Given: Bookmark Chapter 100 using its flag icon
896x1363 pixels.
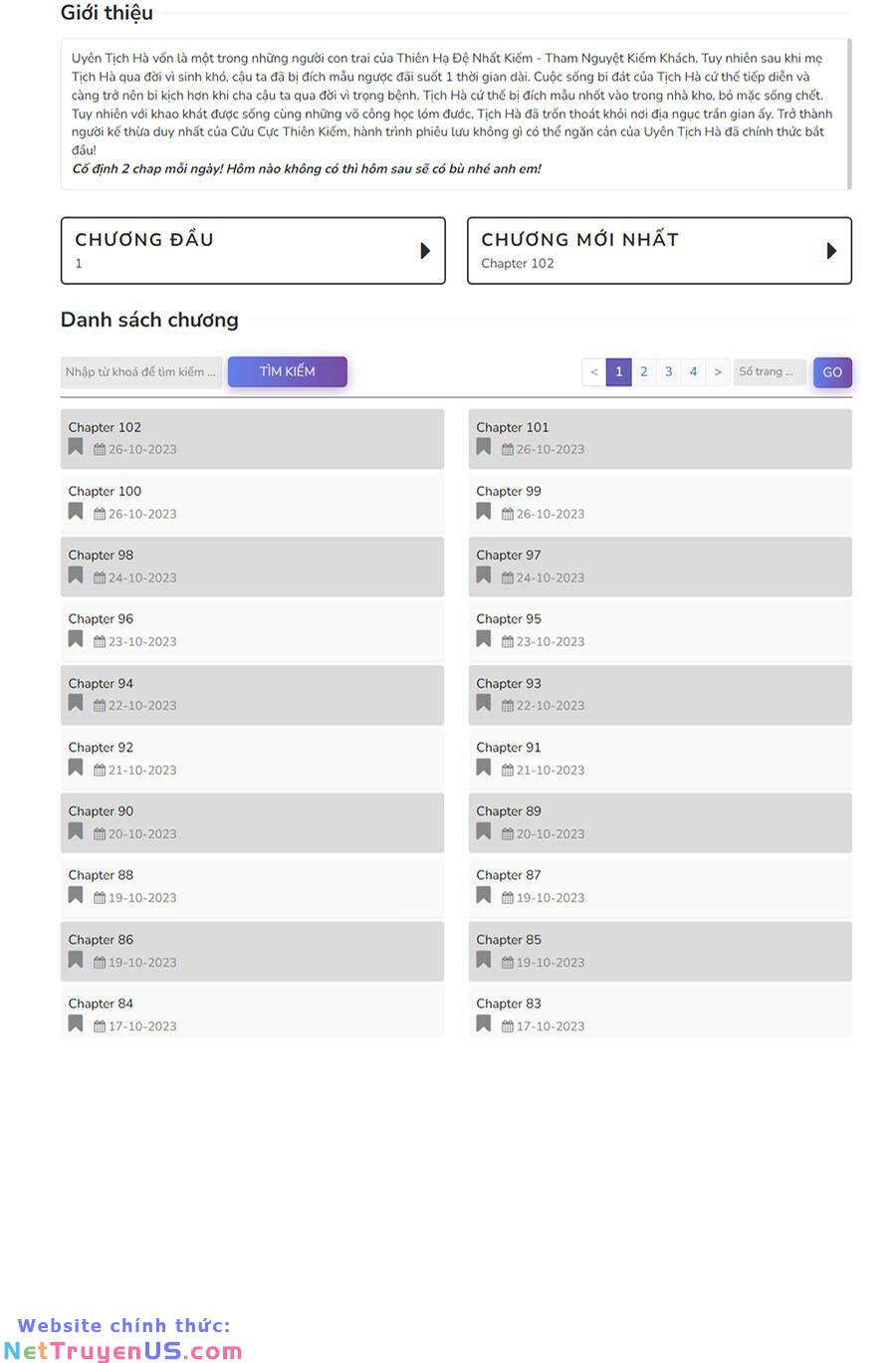Looking at the screenshot, I should click(x=76, y=512).
